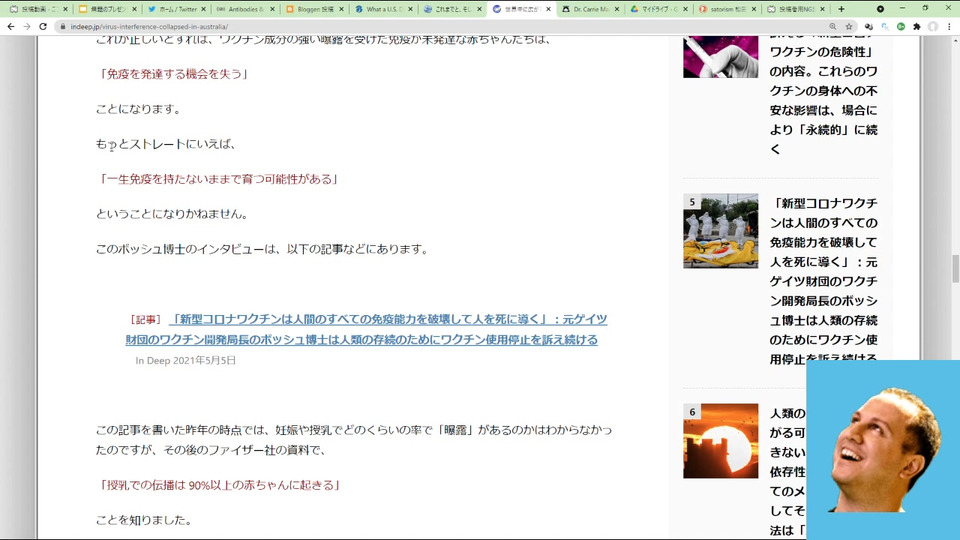
Task: Close the Antibodies tab
Action: (x=272, y=9)
